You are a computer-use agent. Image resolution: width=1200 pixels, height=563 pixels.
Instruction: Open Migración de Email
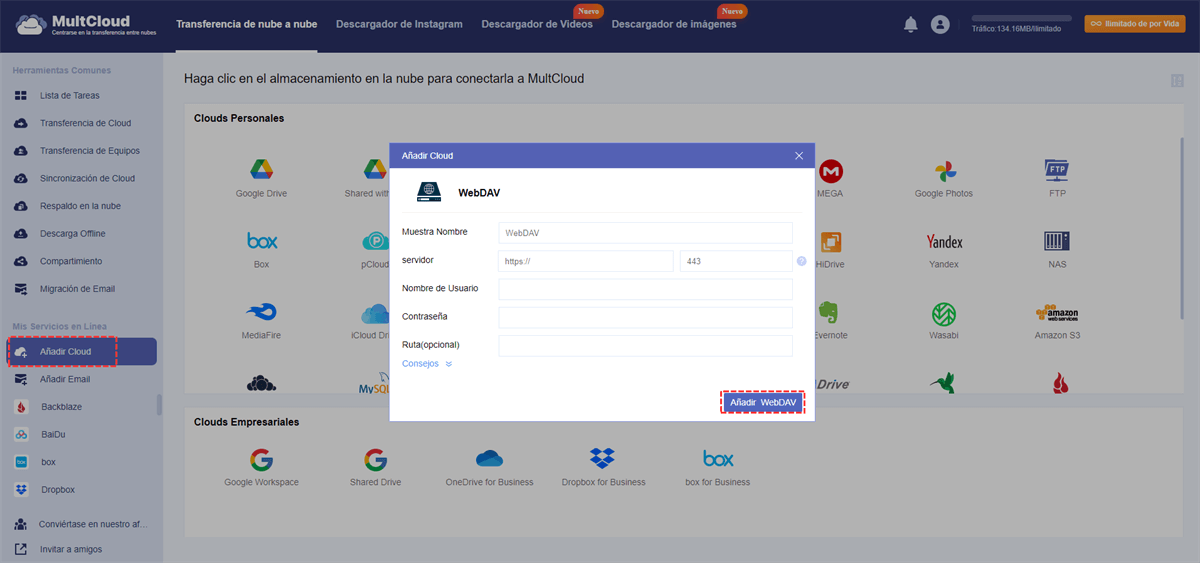tap(80, 289)
